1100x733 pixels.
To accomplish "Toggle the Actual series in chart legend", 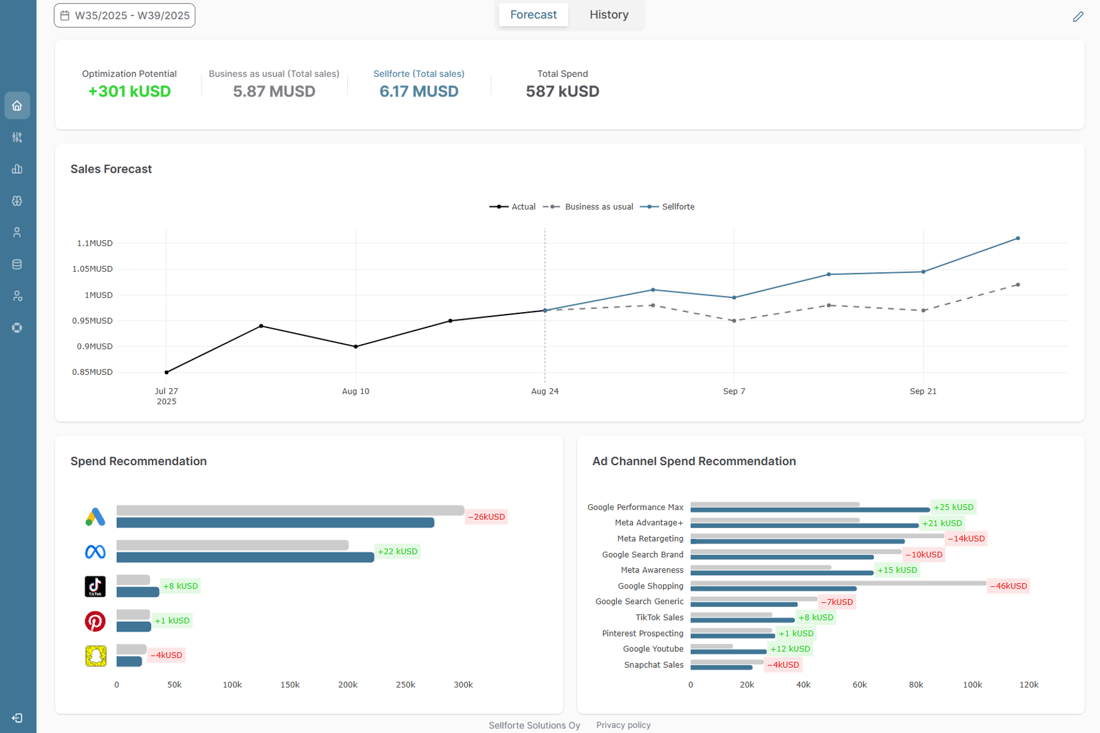I will pos(514,207).
